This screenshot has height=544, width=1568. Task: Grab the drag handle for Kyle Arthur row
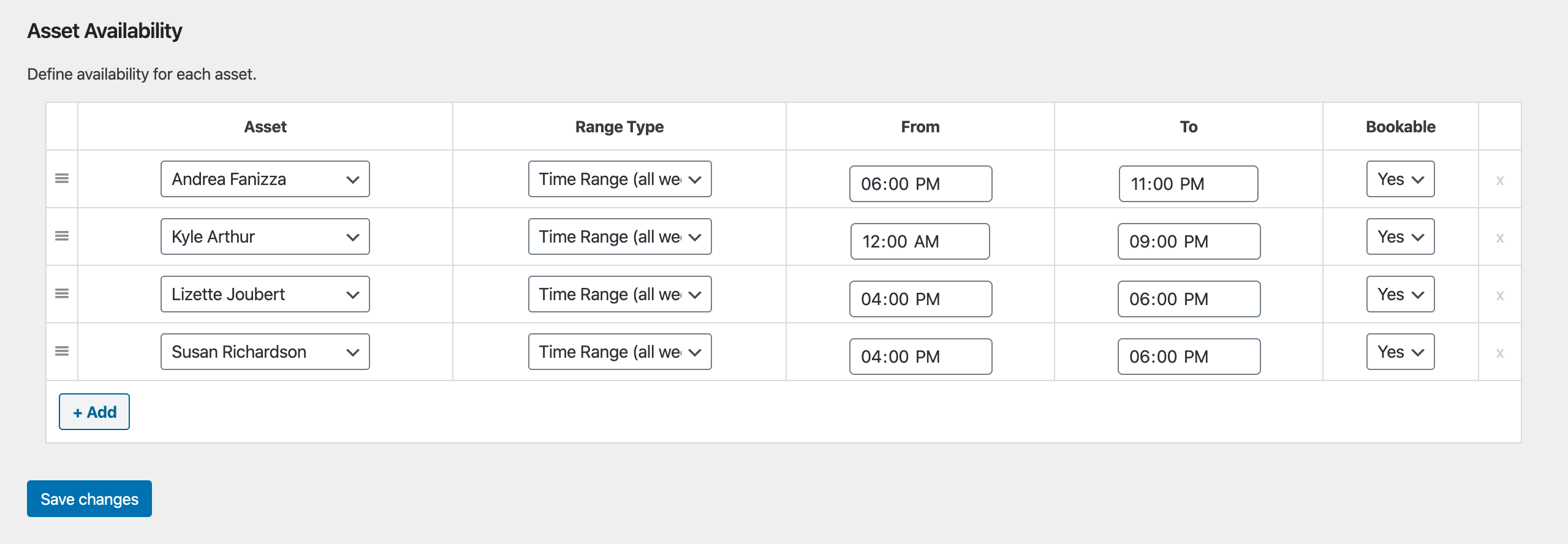[x=62, y=236]
